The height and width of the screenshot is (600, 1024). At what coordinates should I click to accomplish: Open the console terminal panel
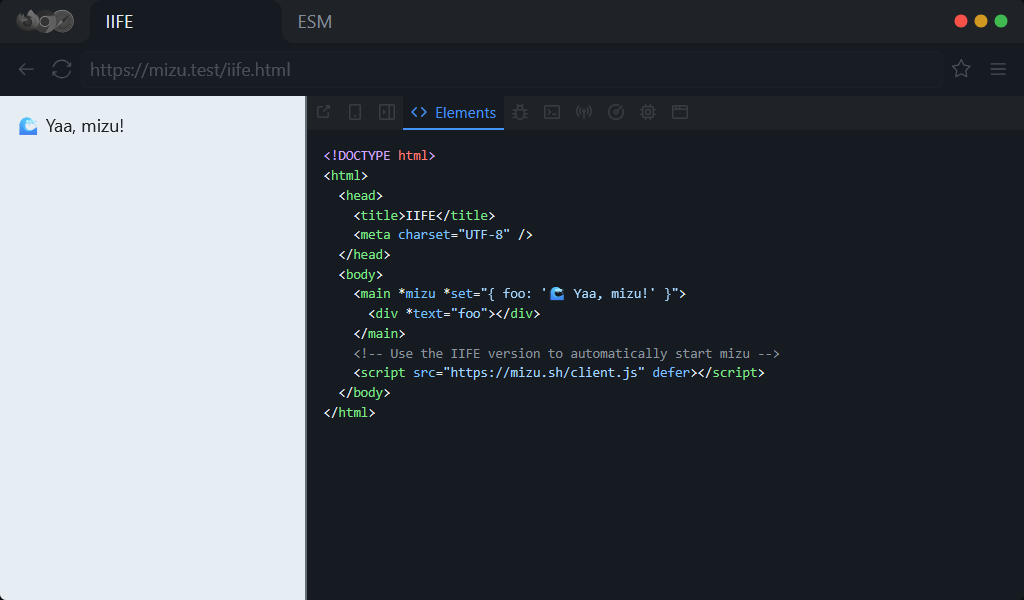click(552, 112)
